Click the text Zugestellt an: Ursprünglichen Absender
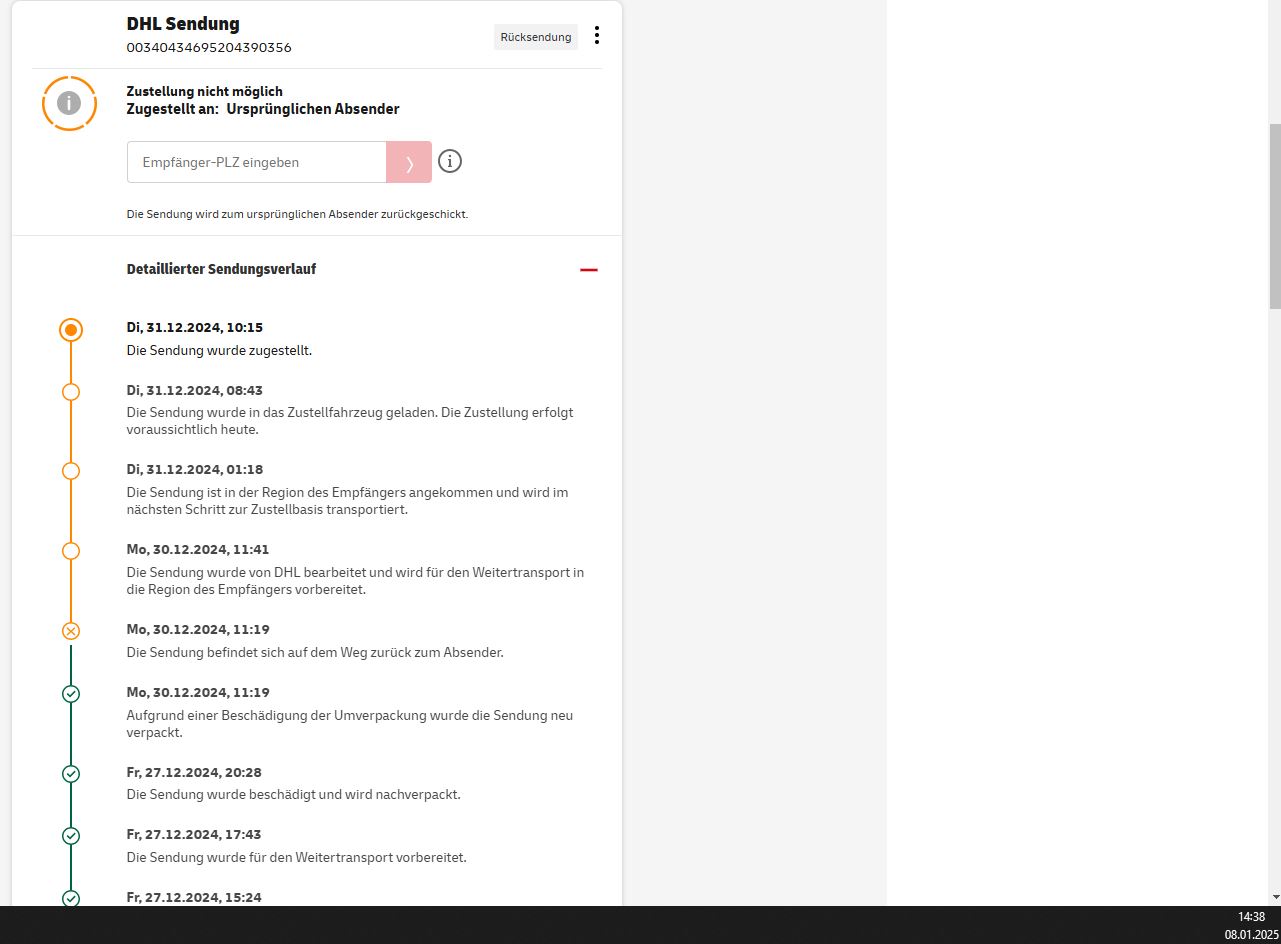The width and height of the screenshot is (1281, 944). click(263, 109)
